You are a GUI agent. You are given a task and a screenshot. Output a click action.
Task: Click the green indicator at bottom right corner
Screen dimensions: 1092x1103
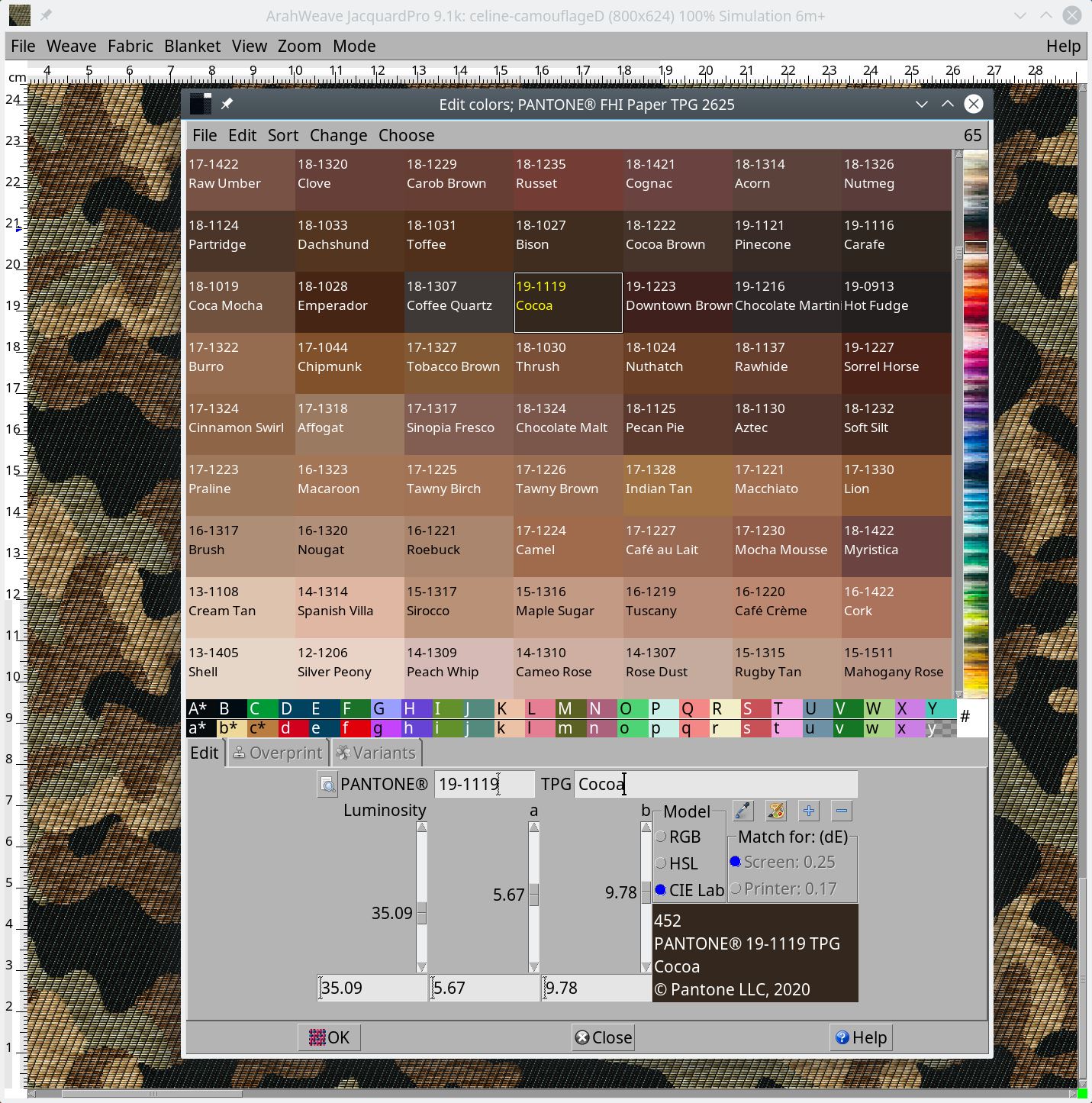[1082, 1094]
